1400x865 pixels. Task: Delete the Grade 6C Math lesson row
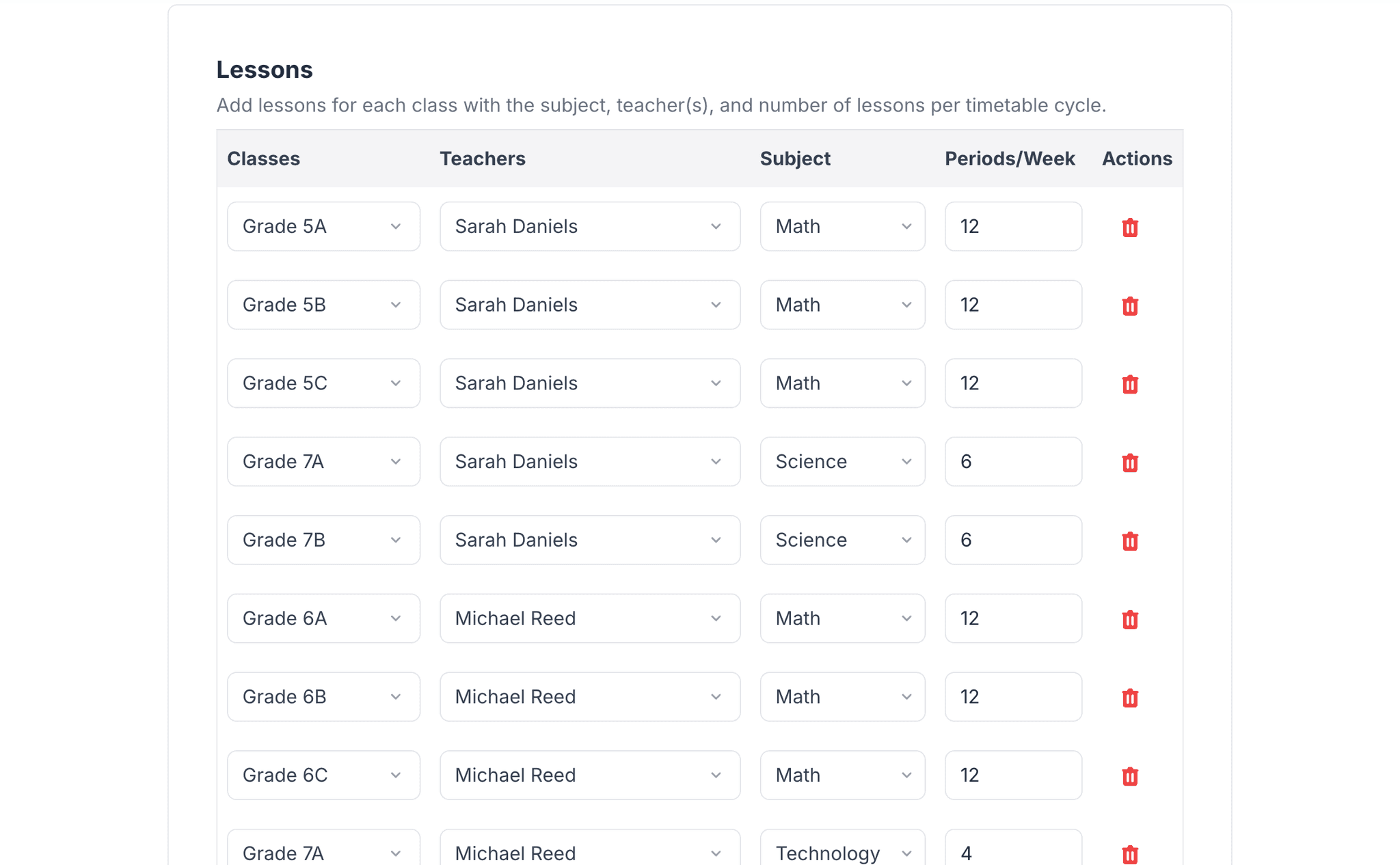coord(1129,775)
